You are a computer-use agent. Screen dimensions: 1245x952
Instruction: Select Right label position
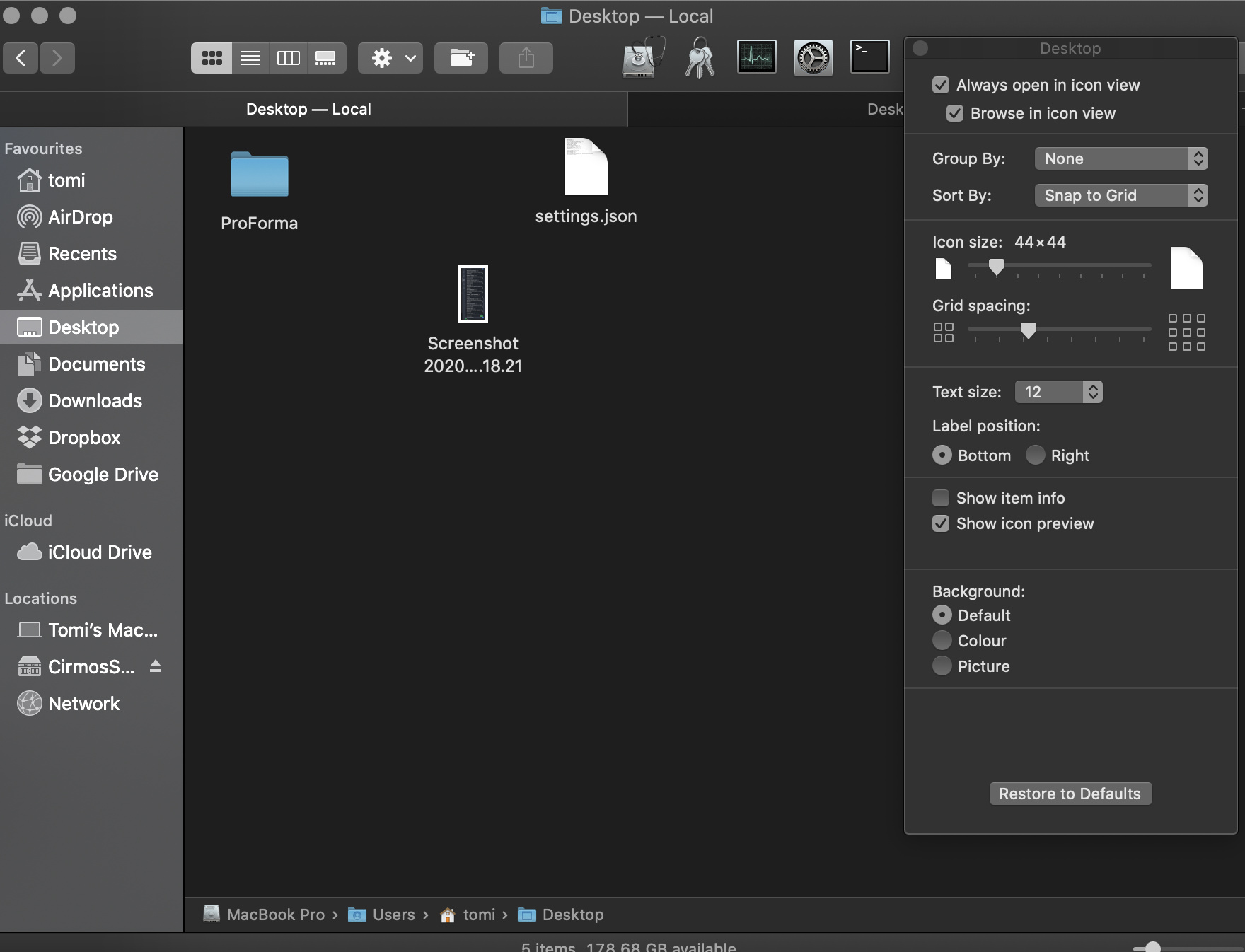[x=1035, y=455]
